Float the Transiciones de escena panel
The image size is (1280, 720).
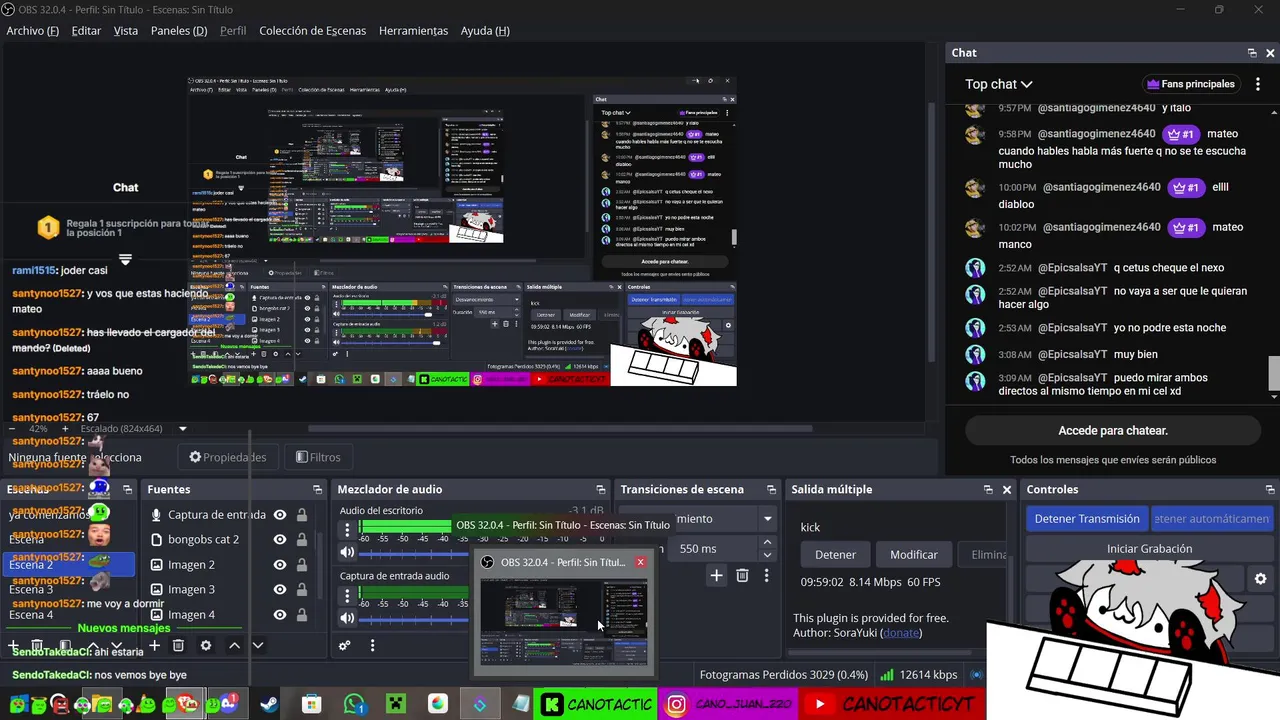click(x=771, y=489)
